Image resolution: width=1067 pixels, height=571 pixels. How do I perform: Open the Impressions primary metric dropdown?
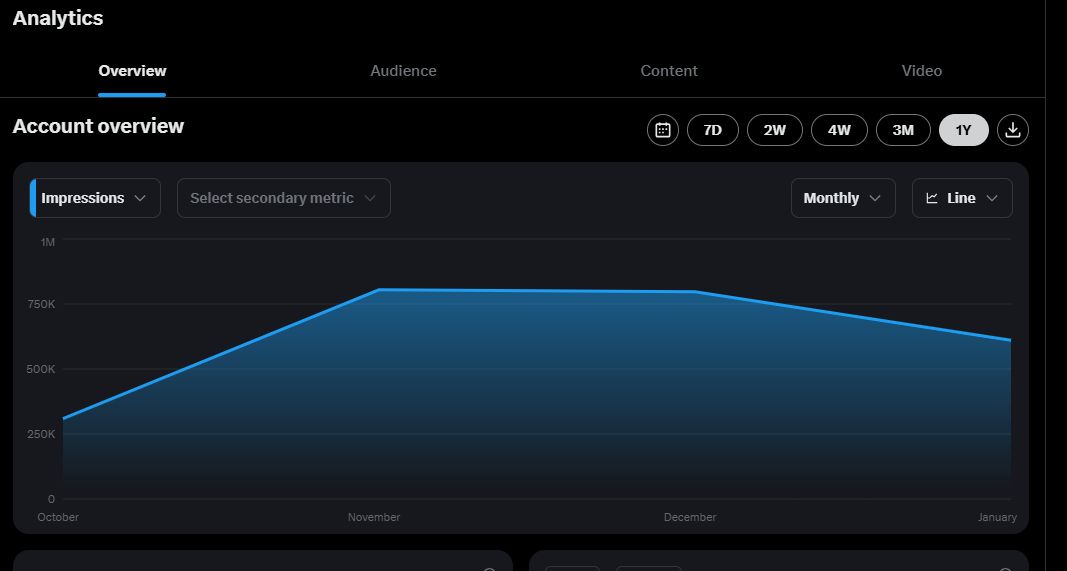click(x=95, y=198)
